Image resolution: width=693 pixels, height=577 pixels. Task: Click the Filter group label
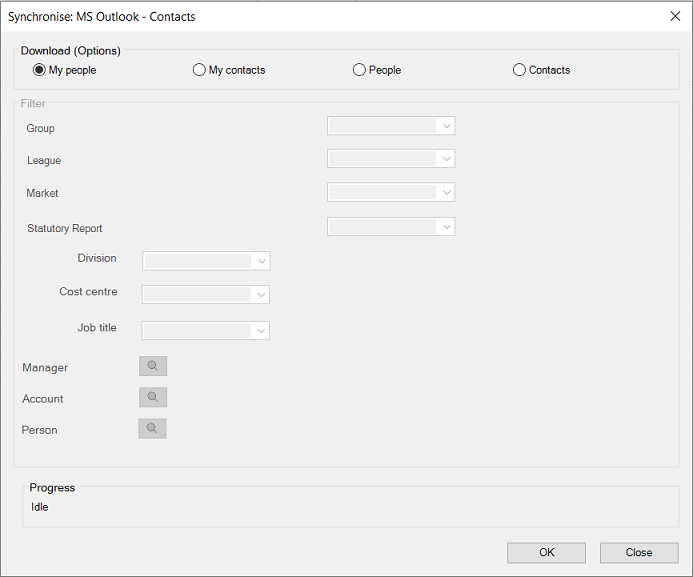coord(33,103)
